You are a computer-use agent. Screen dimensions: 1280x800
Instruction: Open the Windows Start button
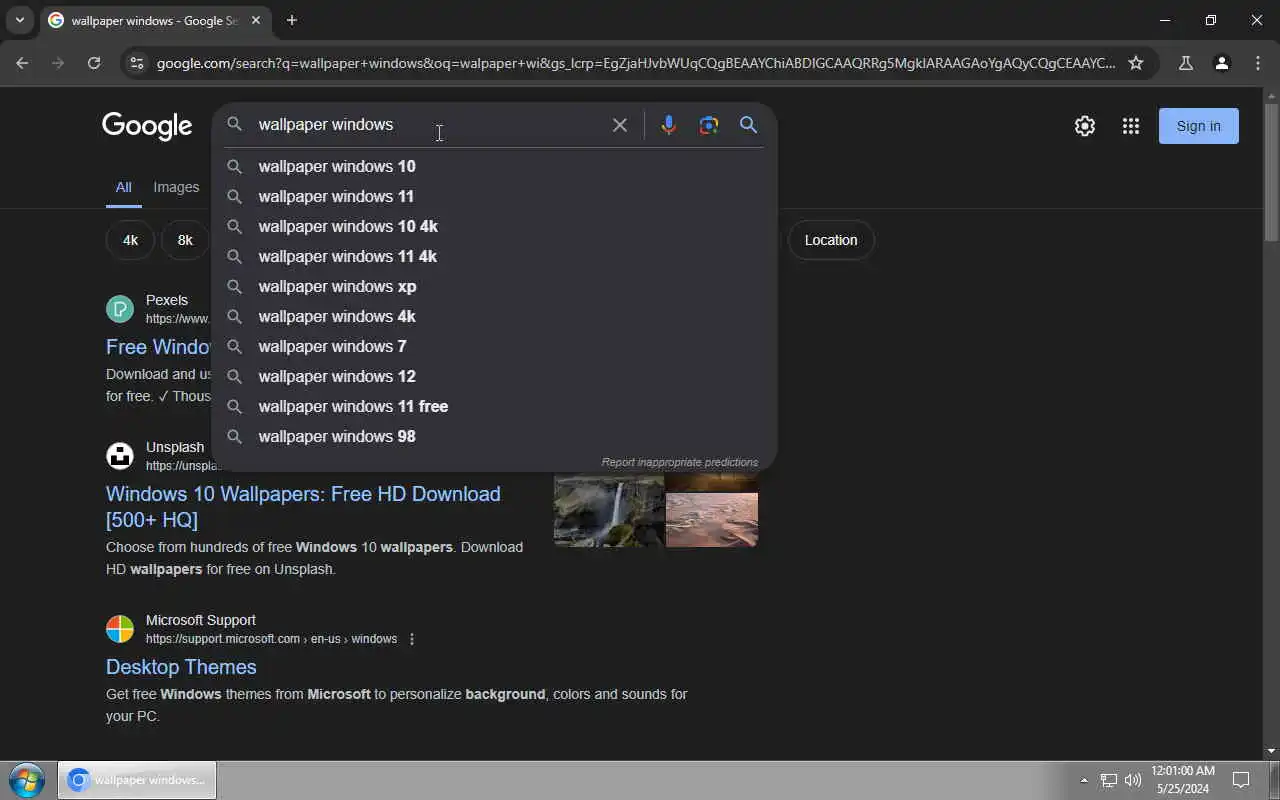point(26,780)
